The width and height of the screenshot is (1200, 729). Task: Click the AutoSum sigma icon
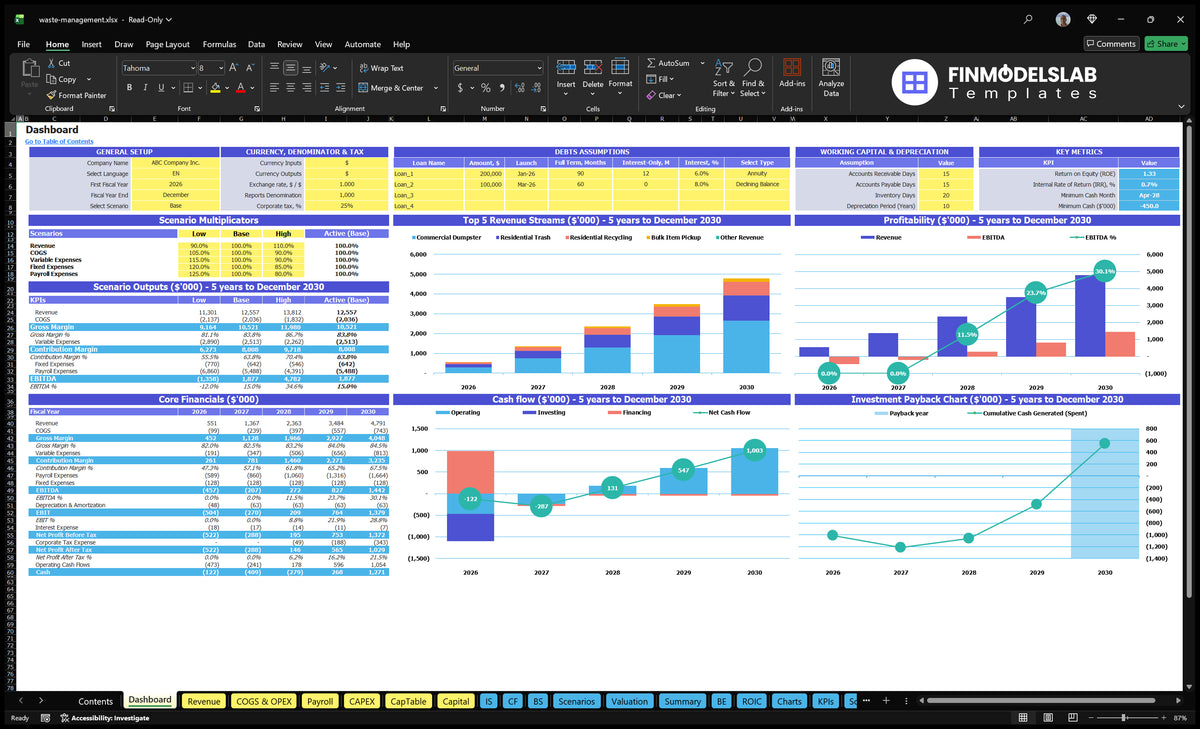coord(651,63)
